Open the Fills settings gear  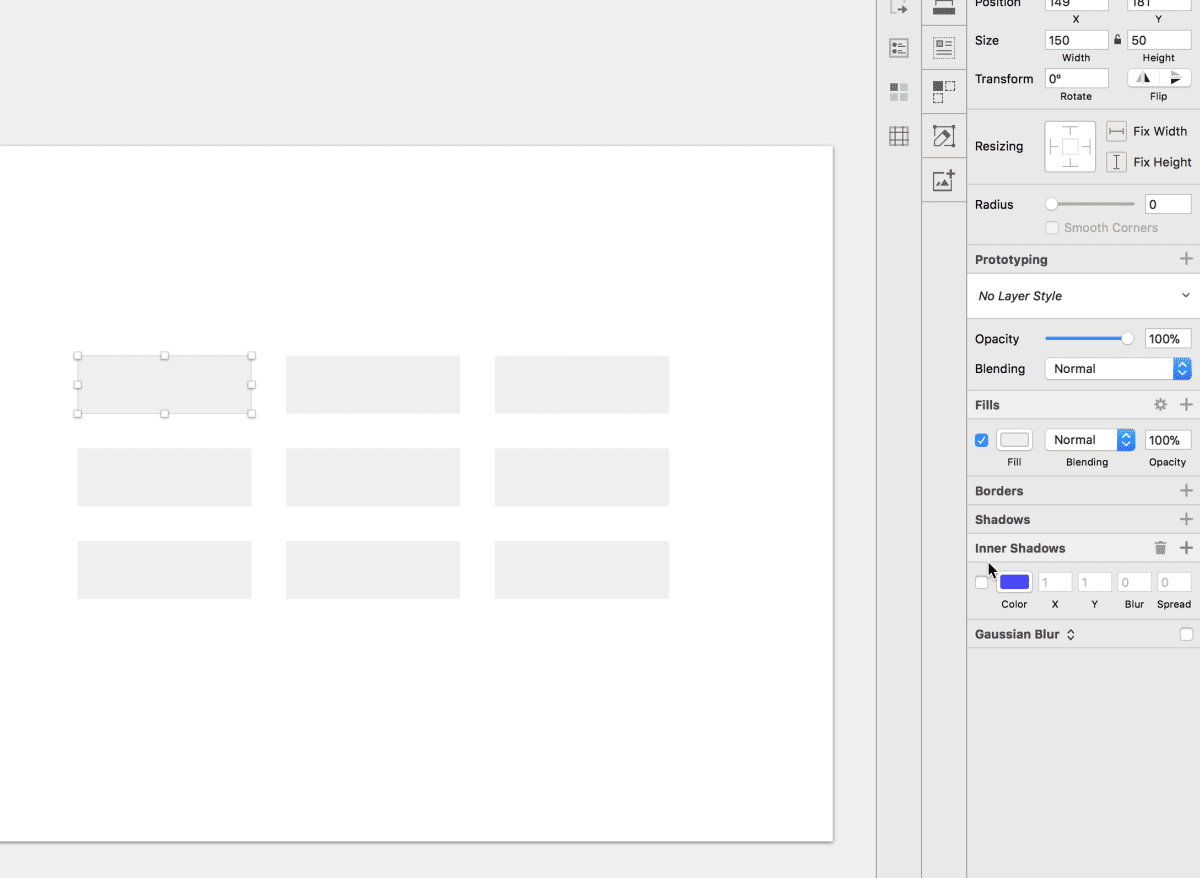point(1160,405)
